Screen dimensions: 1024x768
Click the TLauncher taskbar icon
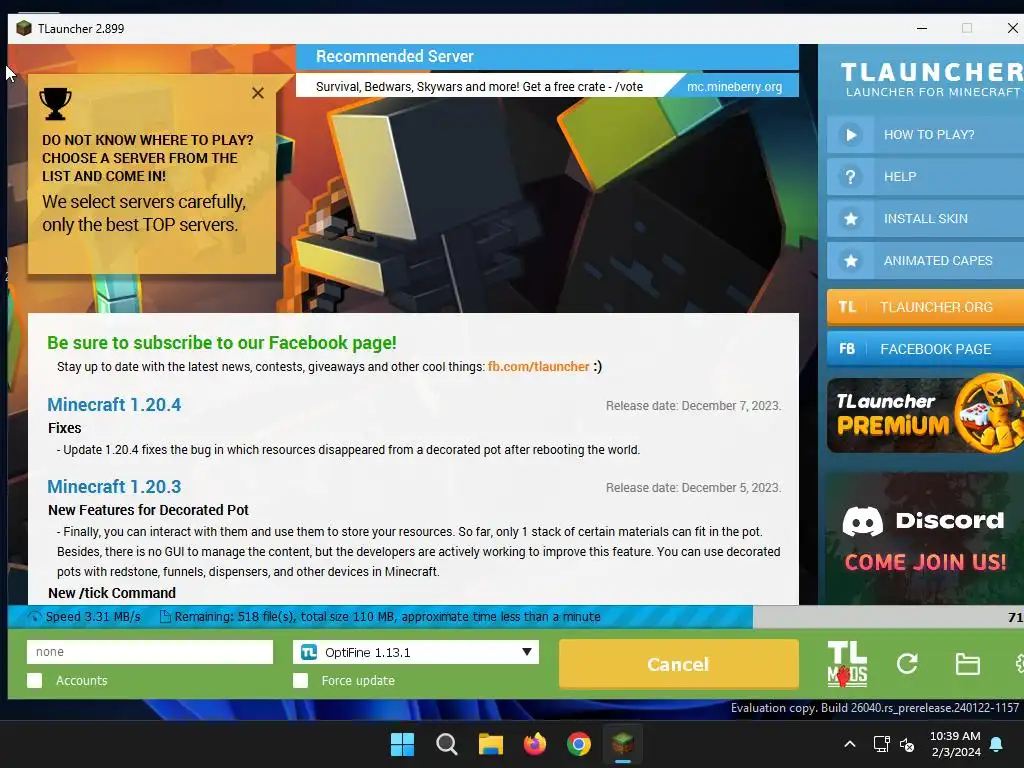point(623,744)
